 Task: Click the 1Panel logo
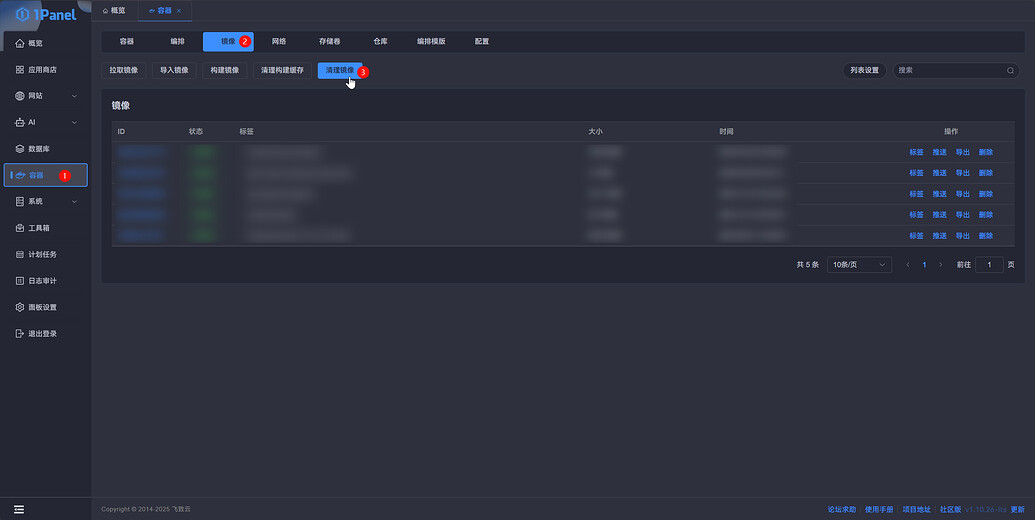click(46, 15)
